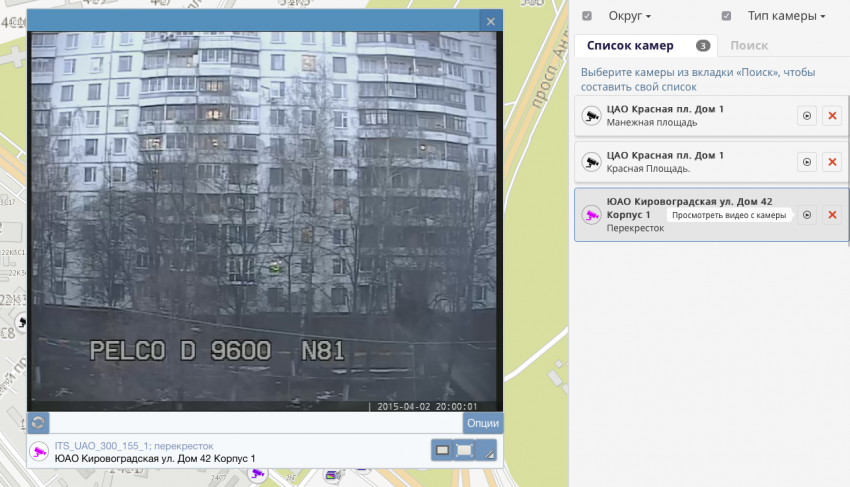The image size is (850, 487).
Task: Switch video to small size view
Action: click(x=442, y=451)
